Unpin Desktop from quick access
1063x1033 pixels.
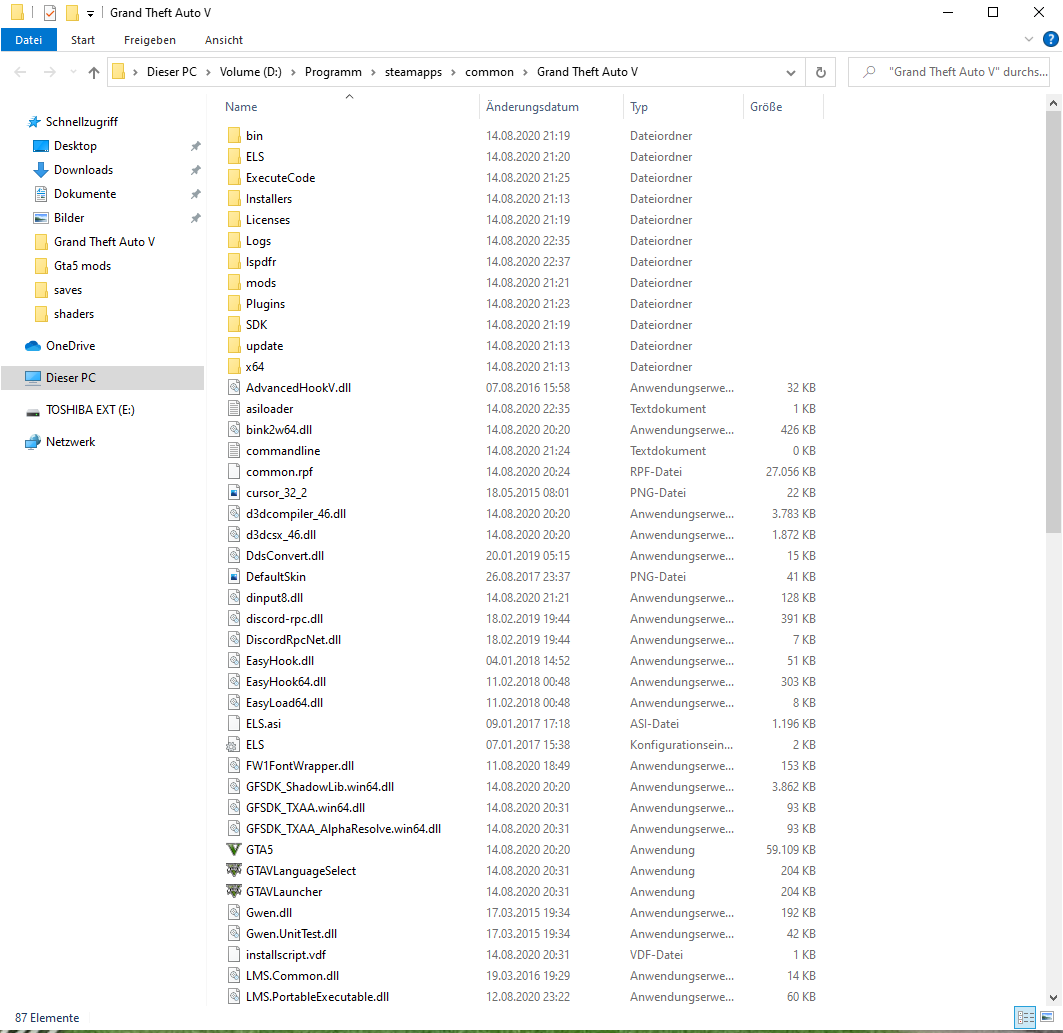coord(195,146)
